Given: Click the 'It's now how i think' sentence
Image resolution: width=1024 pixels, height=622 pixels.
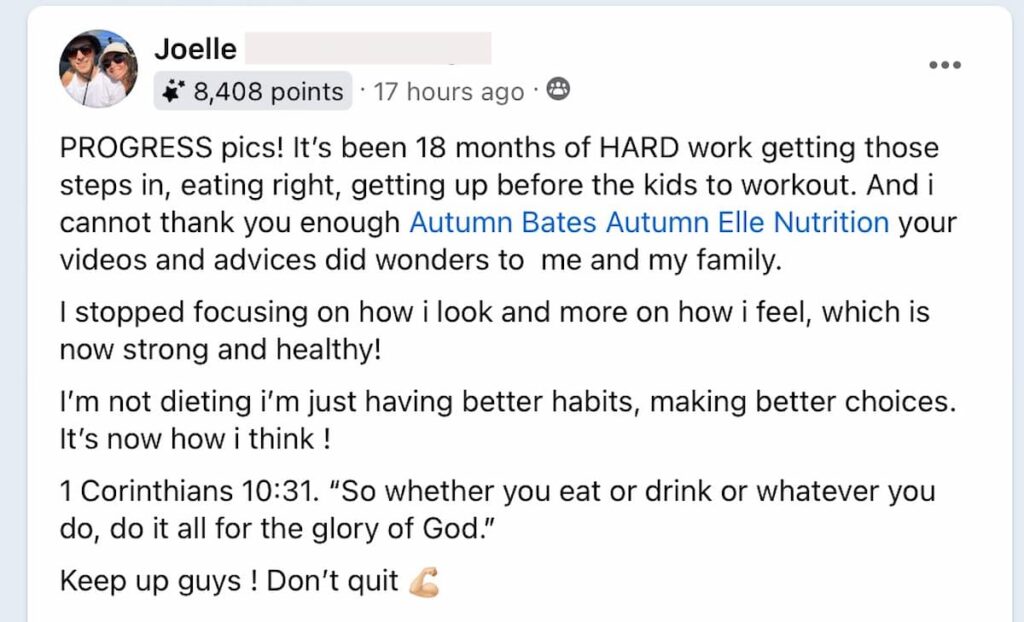Looking at the screenshot, I should coord(196,438).
